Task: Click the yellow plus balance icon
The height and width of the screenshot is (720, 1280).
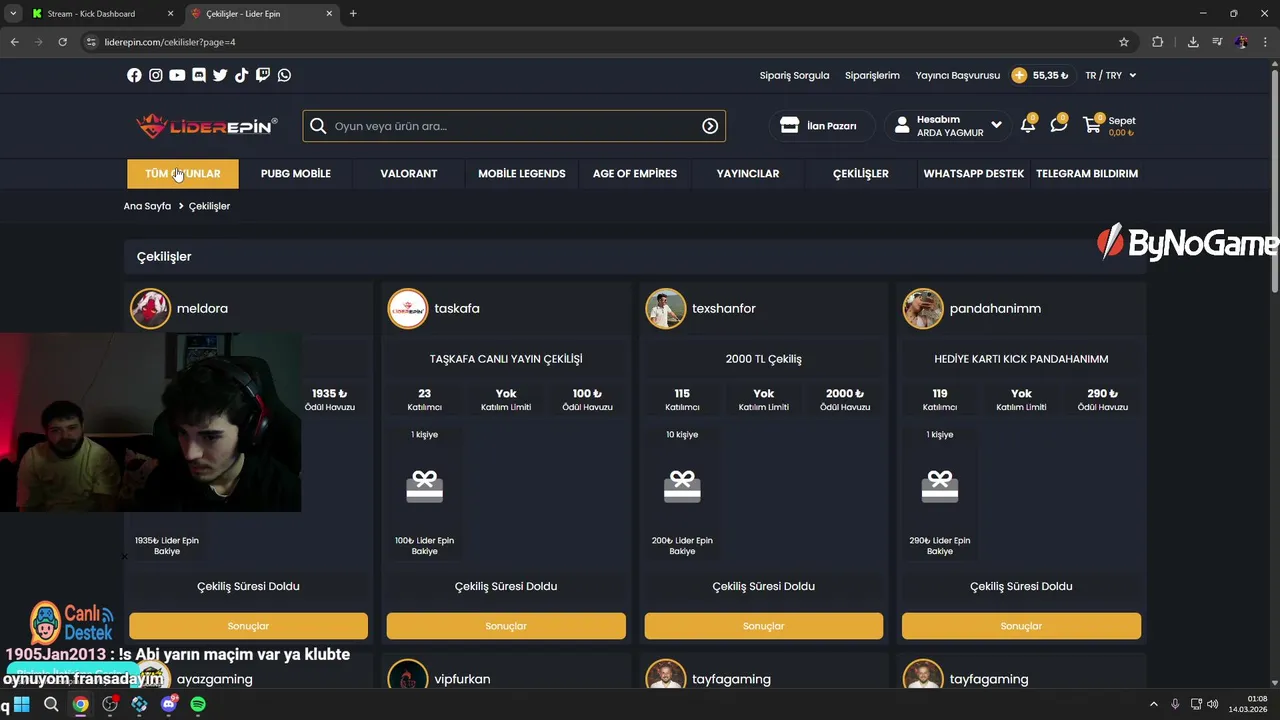Action: pos(1019,75)
